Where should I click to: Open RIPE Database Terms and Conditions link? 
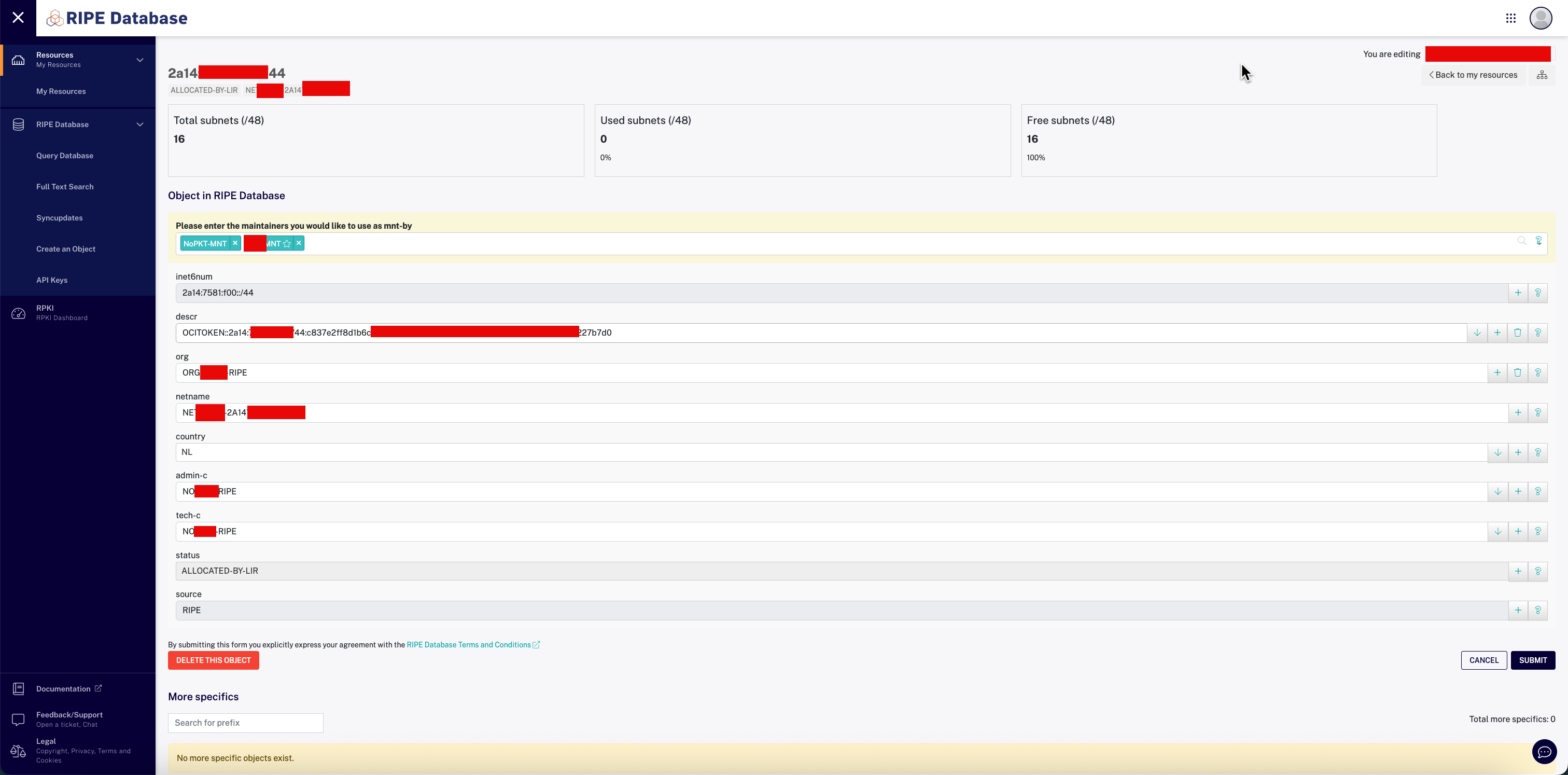pos(468,645)
